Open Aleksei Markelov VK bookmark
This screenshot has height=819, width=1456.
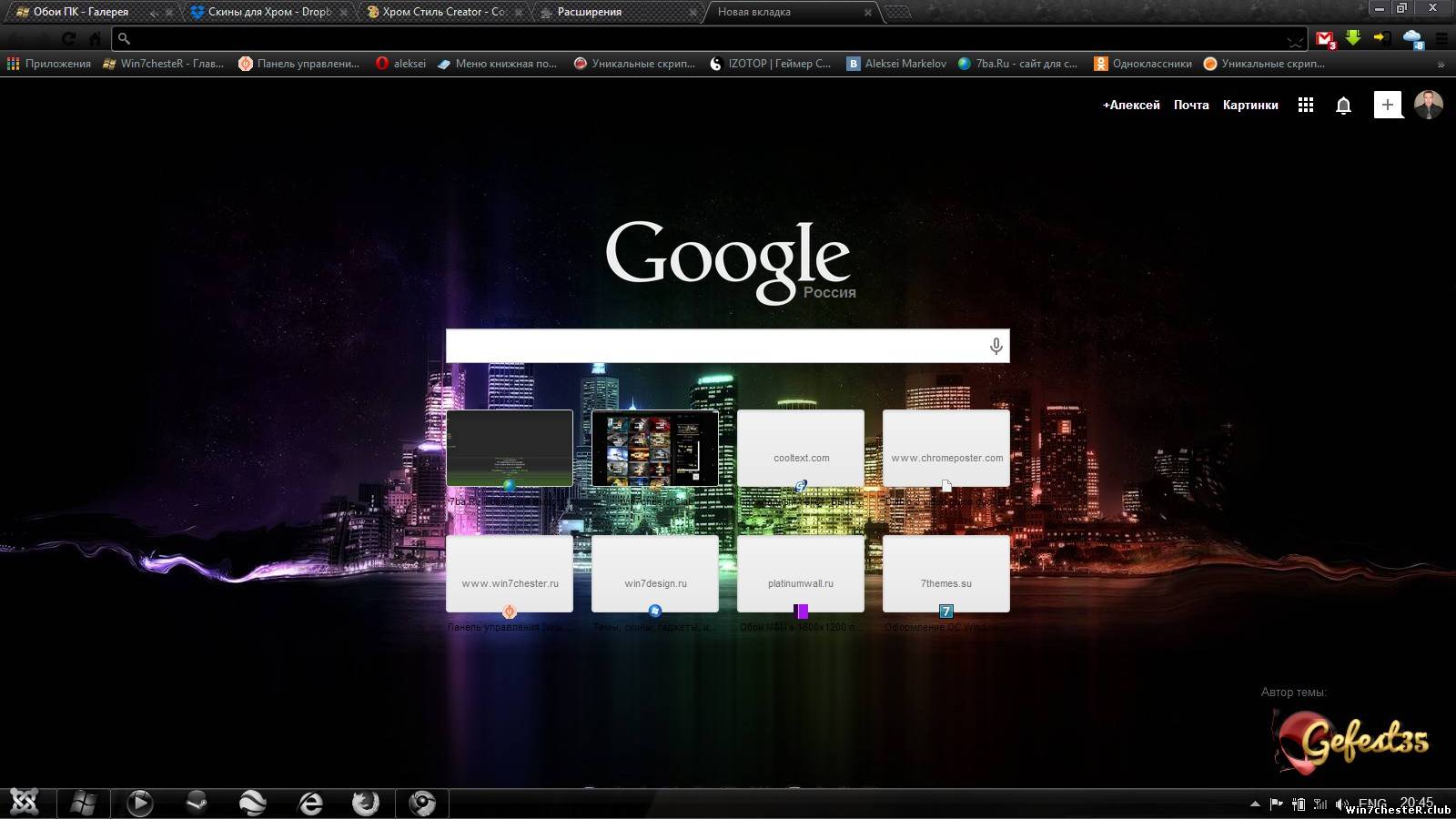[x=896, y=64]
